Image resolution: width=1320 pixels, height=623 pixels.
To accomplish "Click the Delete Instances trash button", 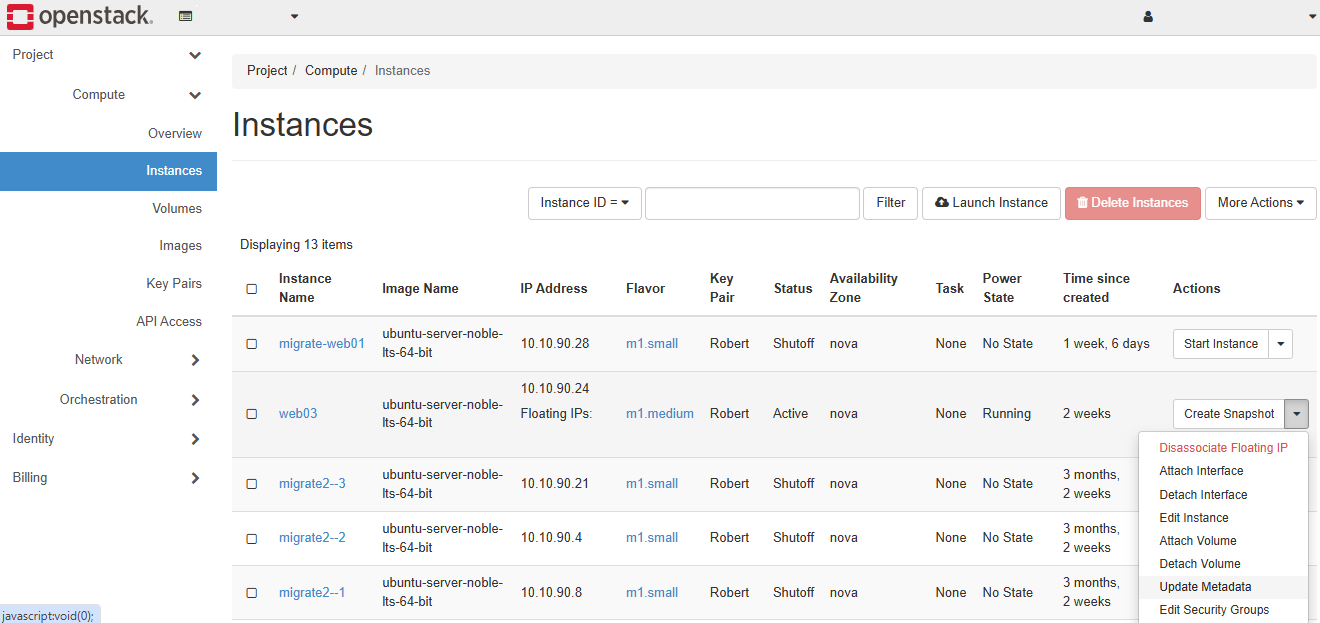I will pyautogui.click(x=1132, y=203).
